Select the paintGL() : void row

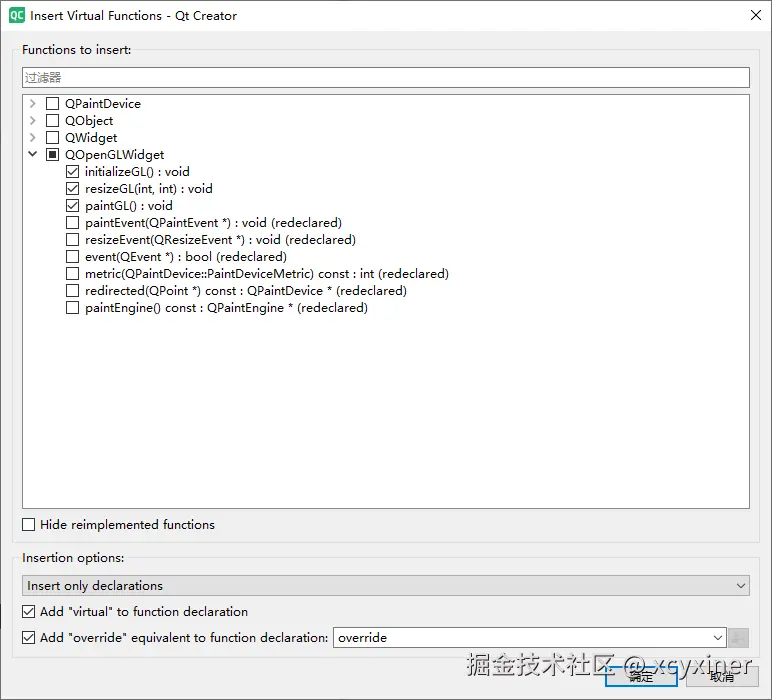pos(129,206)
